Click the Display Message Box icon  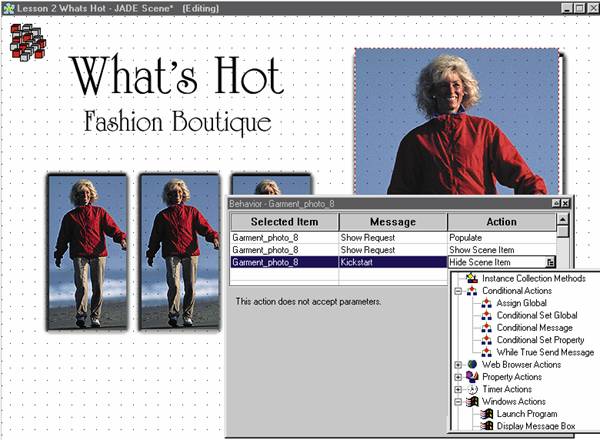pos(487,426)
